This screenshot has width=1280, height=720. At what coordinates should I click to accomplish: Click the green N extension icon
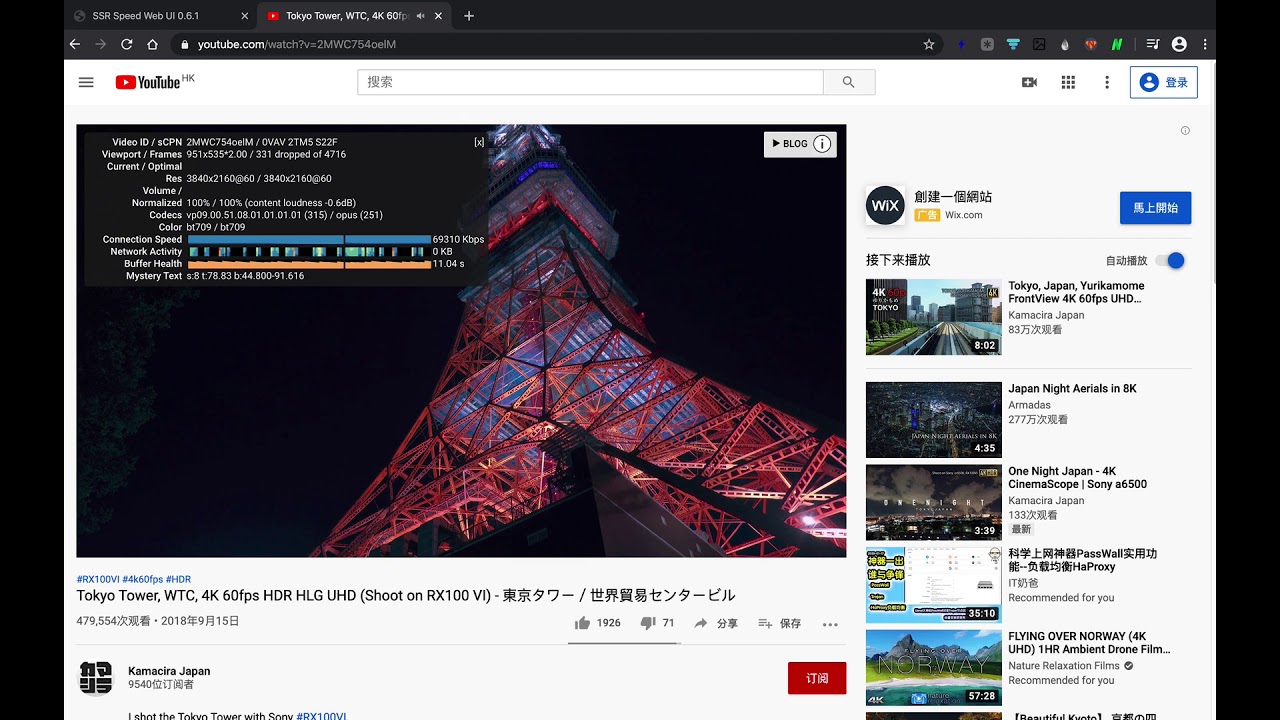1117,44
